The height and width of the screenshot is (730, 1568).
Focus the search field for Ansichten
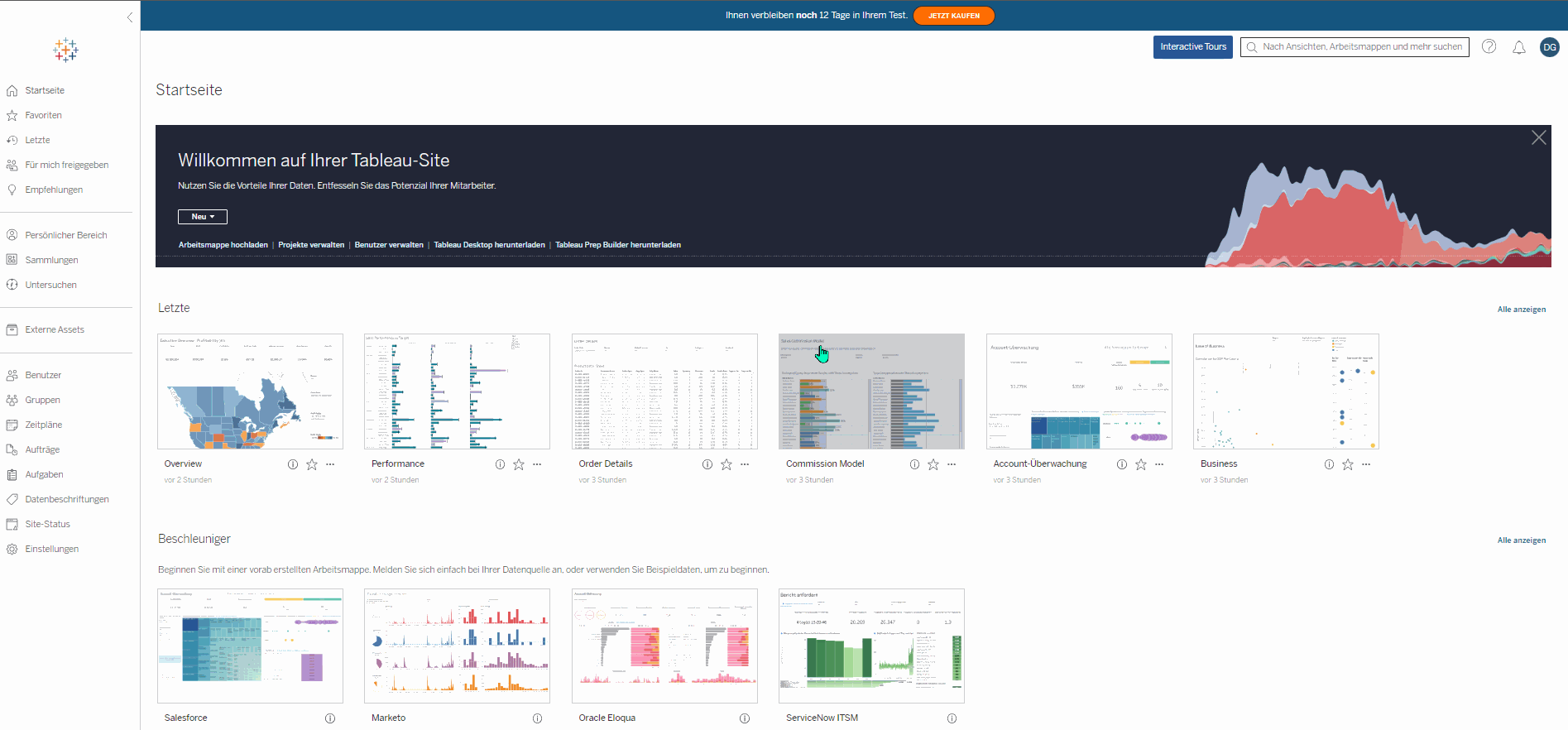(1355, 47)
